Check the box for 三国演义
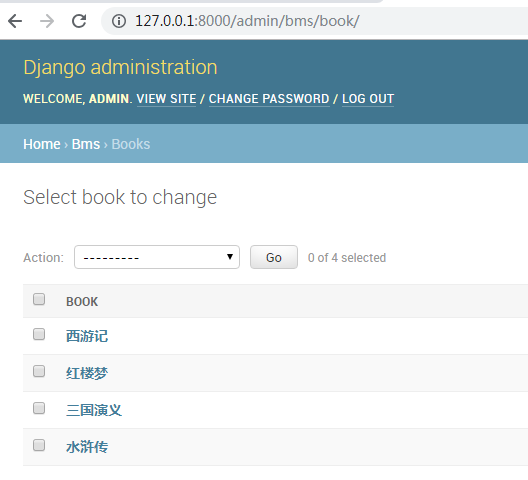The image size is (528, 480). pyautogui.click(x=39, y=408)
